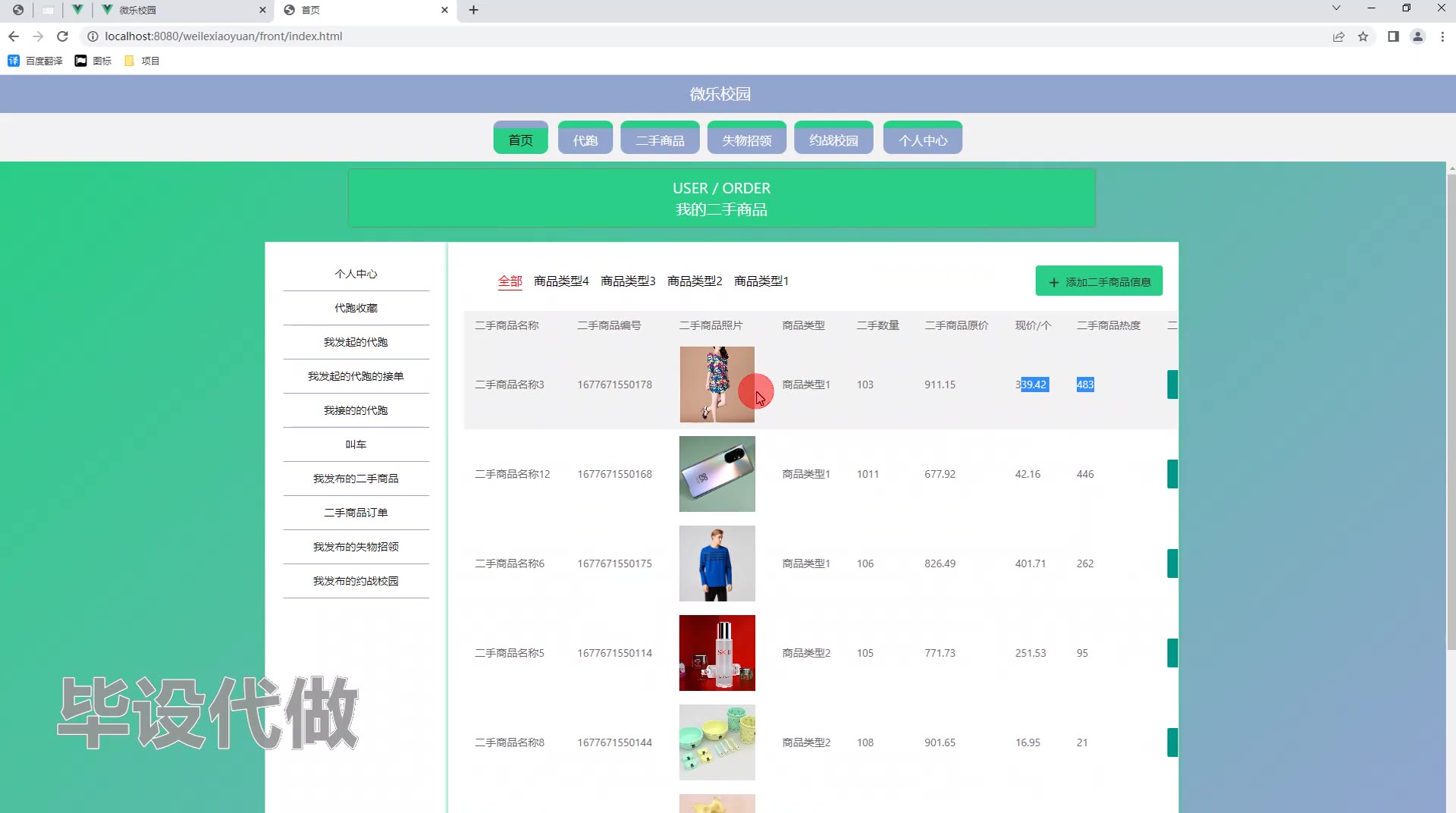Open 我发起的代跑 in the sidebar
Image resolution: width=1456 pixels, height=813 pixels.
(356, 342)
